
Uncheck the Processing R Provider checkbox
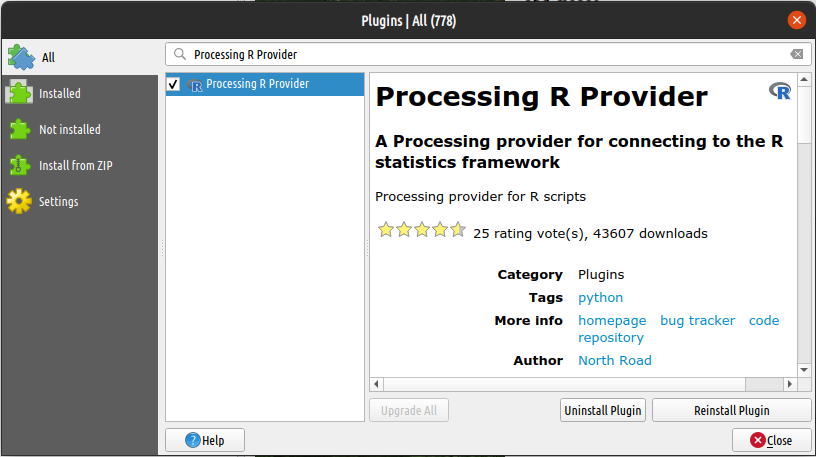pos(173,84)
